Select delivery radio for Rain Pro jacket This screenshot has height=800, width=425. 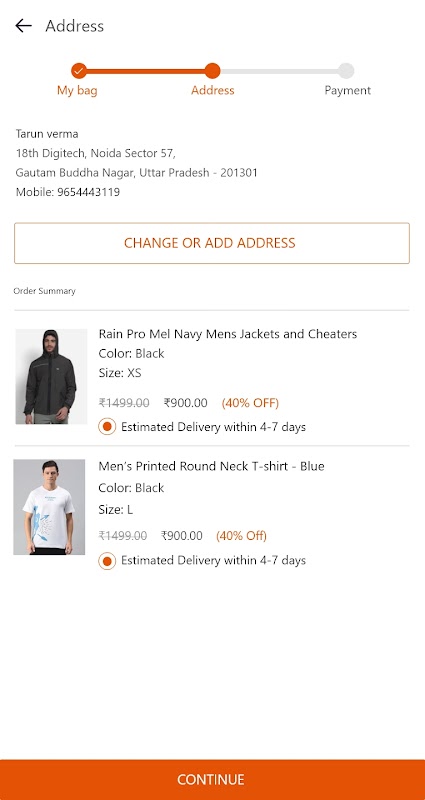click(107, 427)
